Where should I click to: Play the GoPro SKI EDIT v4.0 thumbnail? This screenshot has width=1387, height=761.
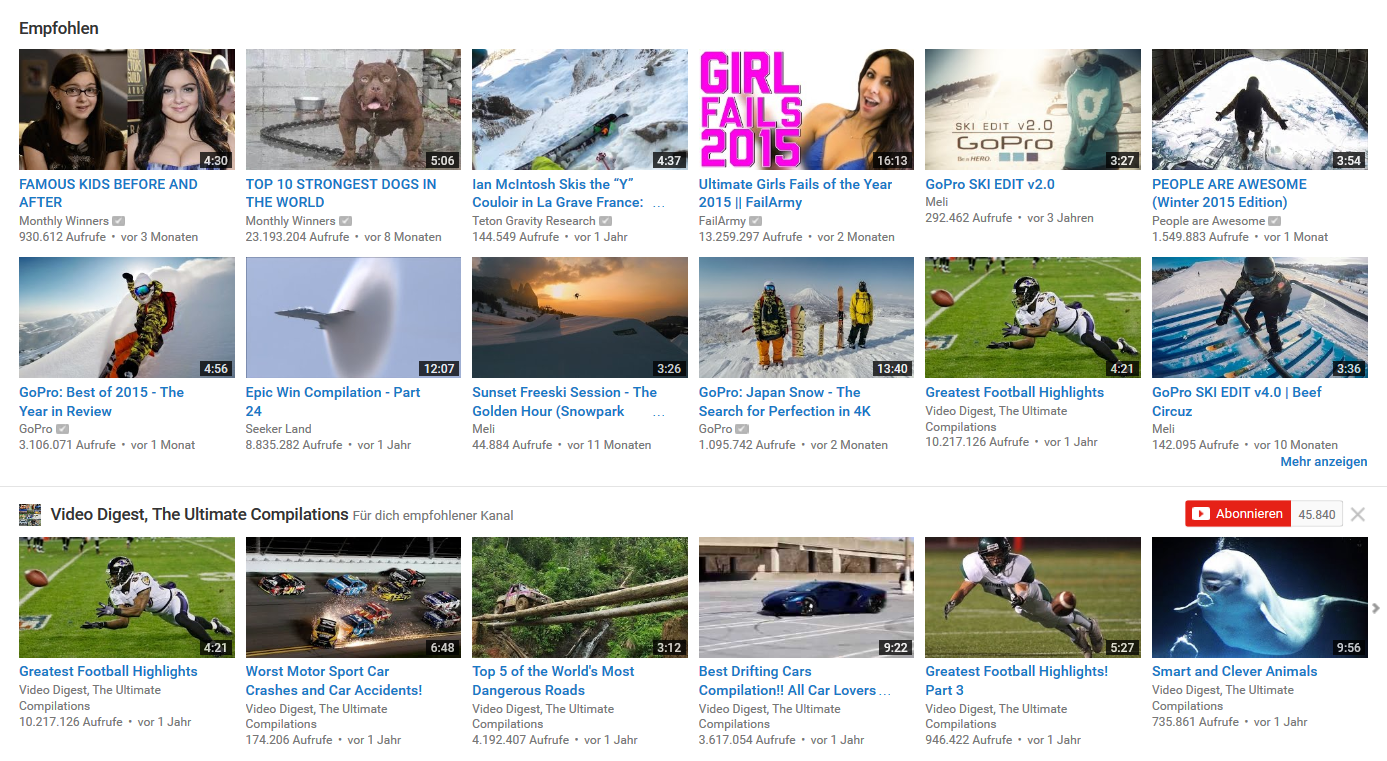click(1260, 318)
